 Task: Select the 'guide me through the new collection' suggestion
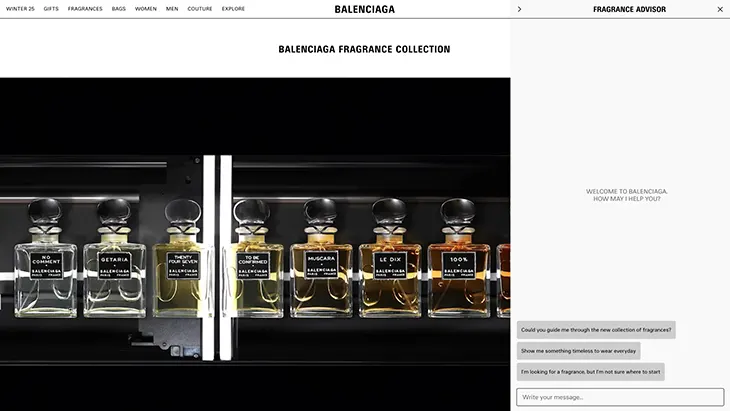click(596, 330)
